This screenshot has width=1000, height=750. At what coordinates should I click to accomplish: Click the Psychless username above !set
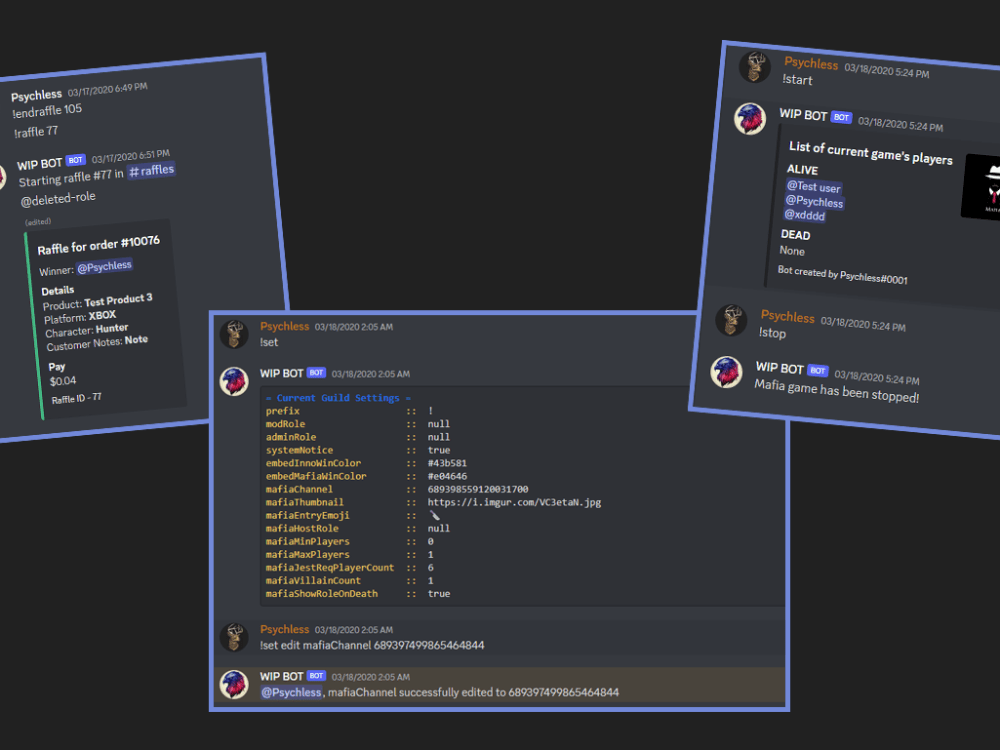click(x=285, y=326)
